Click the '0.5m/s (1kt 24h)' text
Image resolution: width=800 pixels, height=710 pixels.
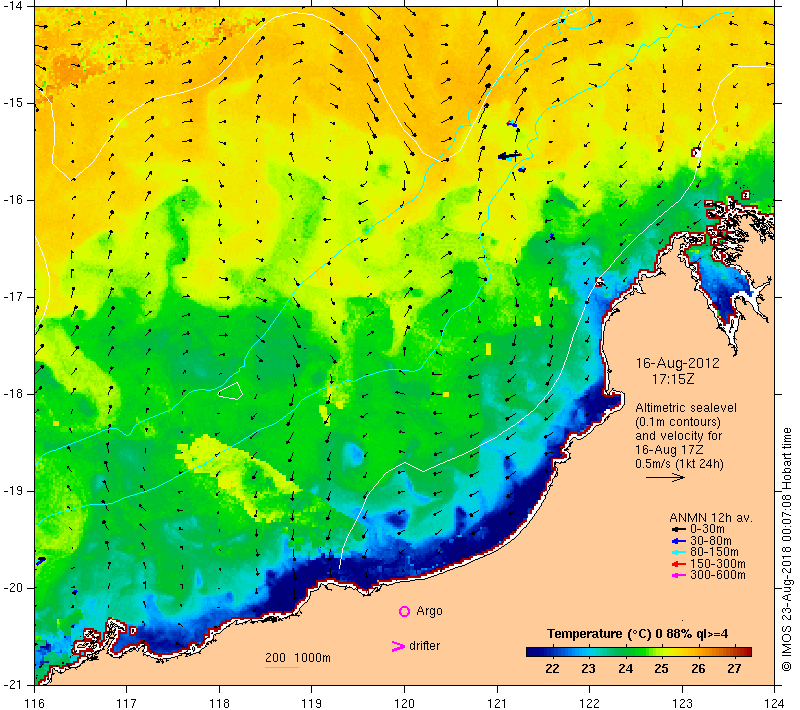click(679, 464)
